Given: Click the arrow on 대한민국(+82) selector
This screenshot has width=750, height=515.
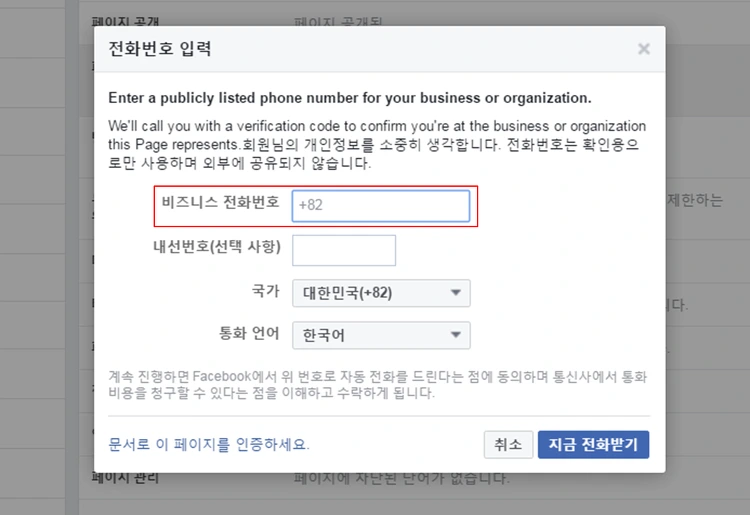Looking at the screenshot, I should pos(455,293).
